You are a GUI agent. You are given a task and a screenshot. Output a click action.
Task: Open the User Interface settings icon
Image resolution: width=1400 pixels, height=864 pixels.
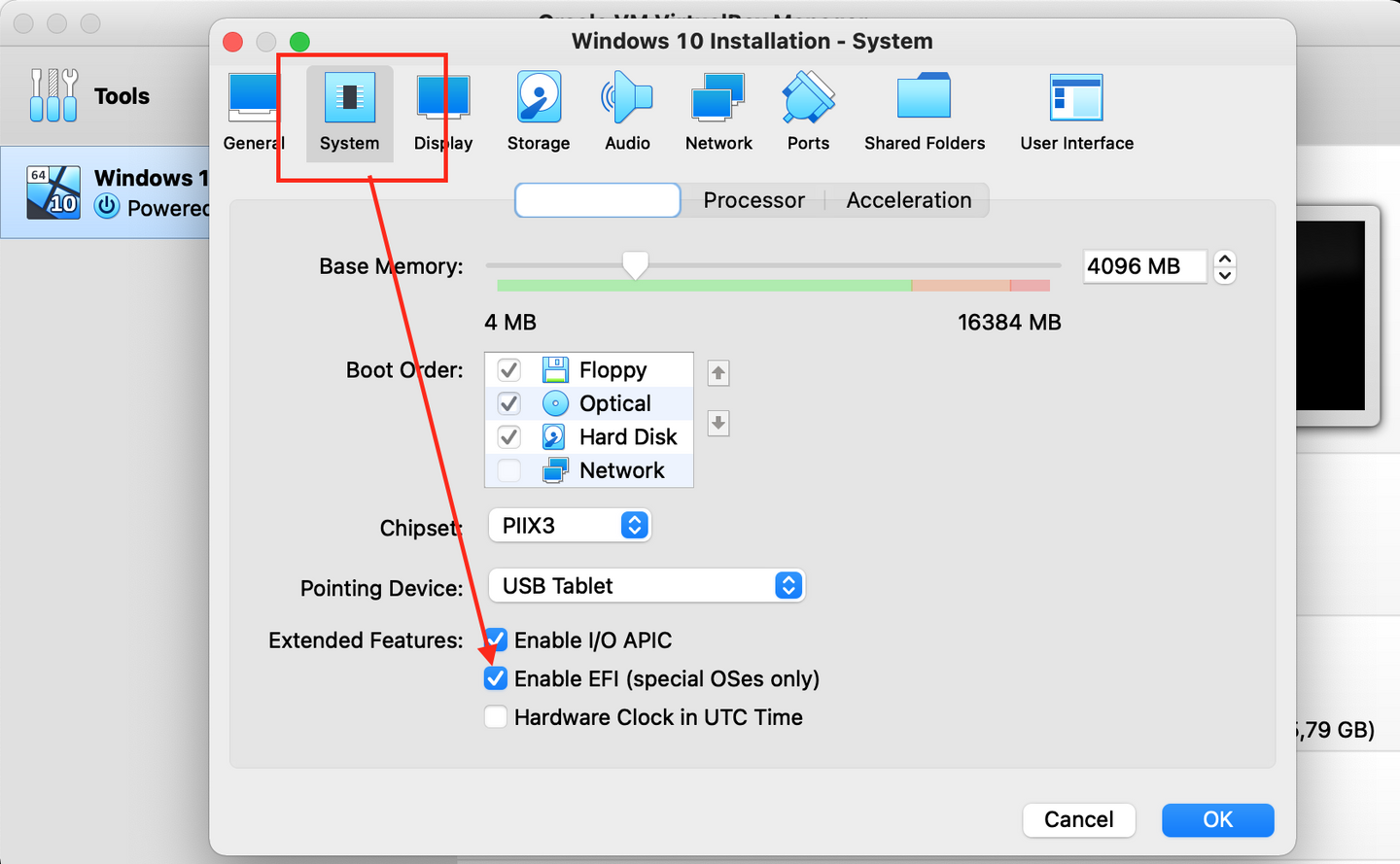(1076, 113)
